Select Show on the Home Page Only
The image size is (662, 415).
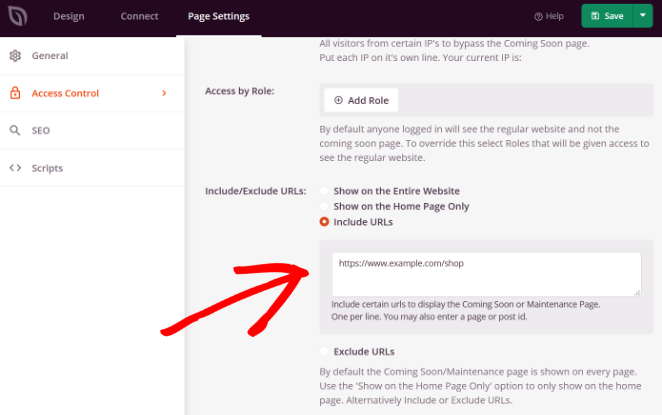tap(324, 206)
